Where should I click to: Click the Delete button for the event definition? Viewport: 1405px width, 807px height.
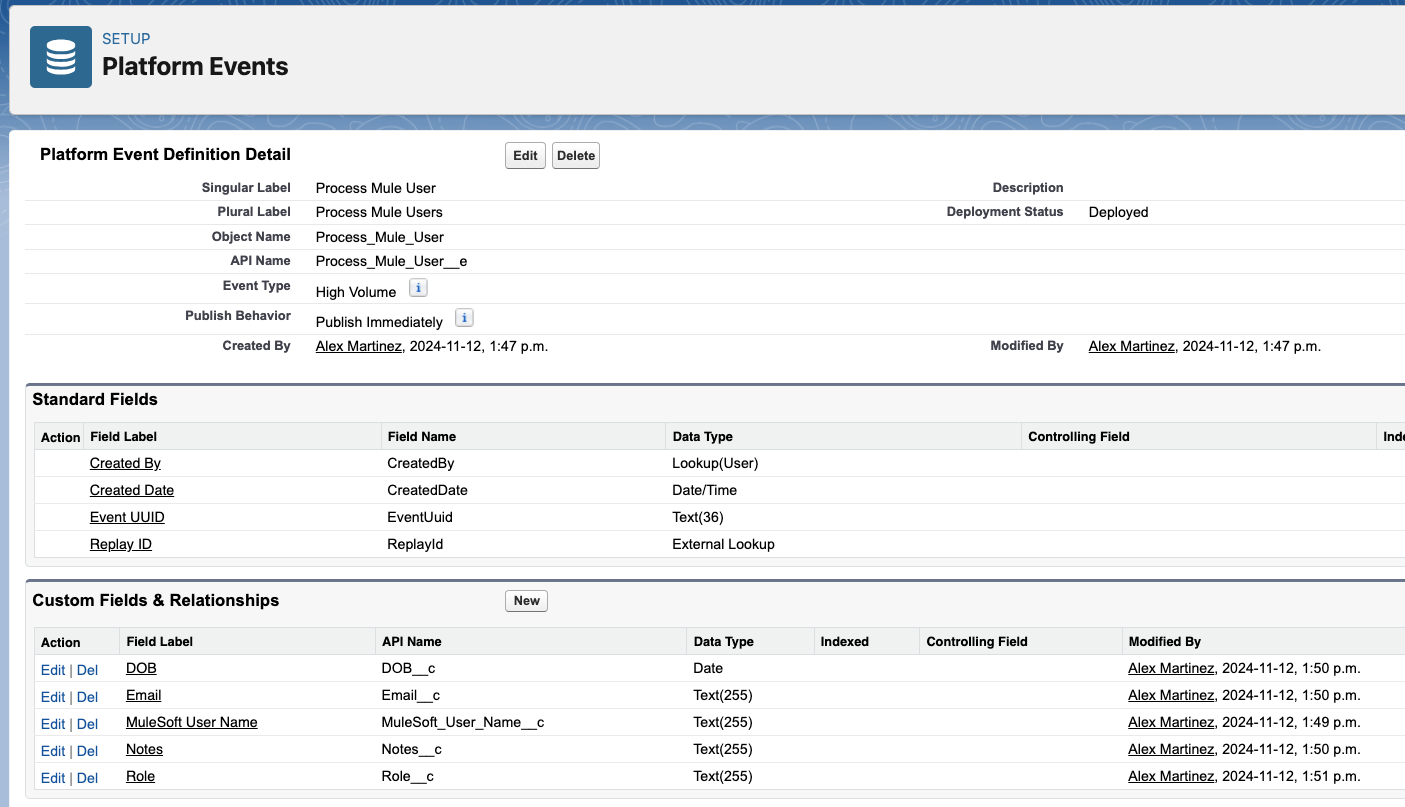point(575,155)
